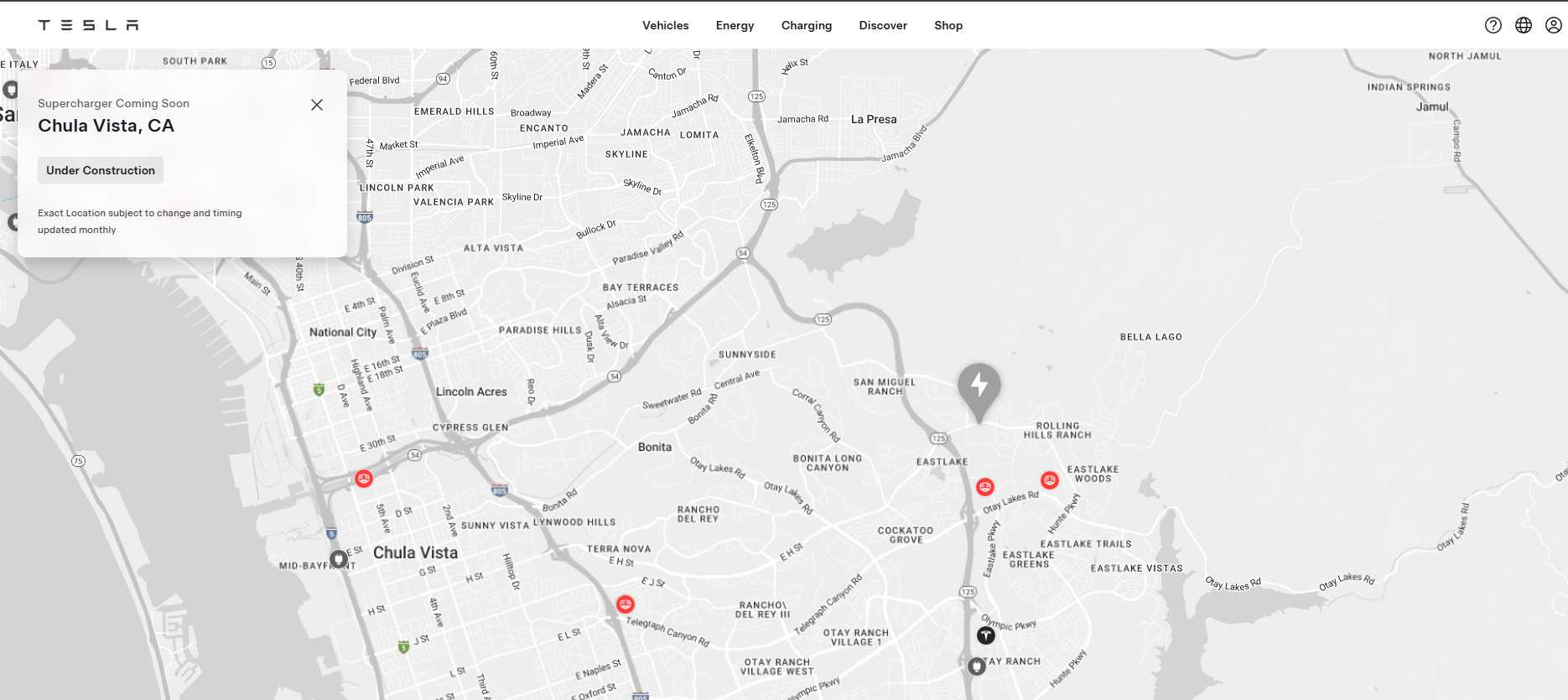The height and width of the screenshot is (700, 1568).
Task: Click red Supercharger pin on Eastlake Pkwy
Action: (x=985, y=487)
